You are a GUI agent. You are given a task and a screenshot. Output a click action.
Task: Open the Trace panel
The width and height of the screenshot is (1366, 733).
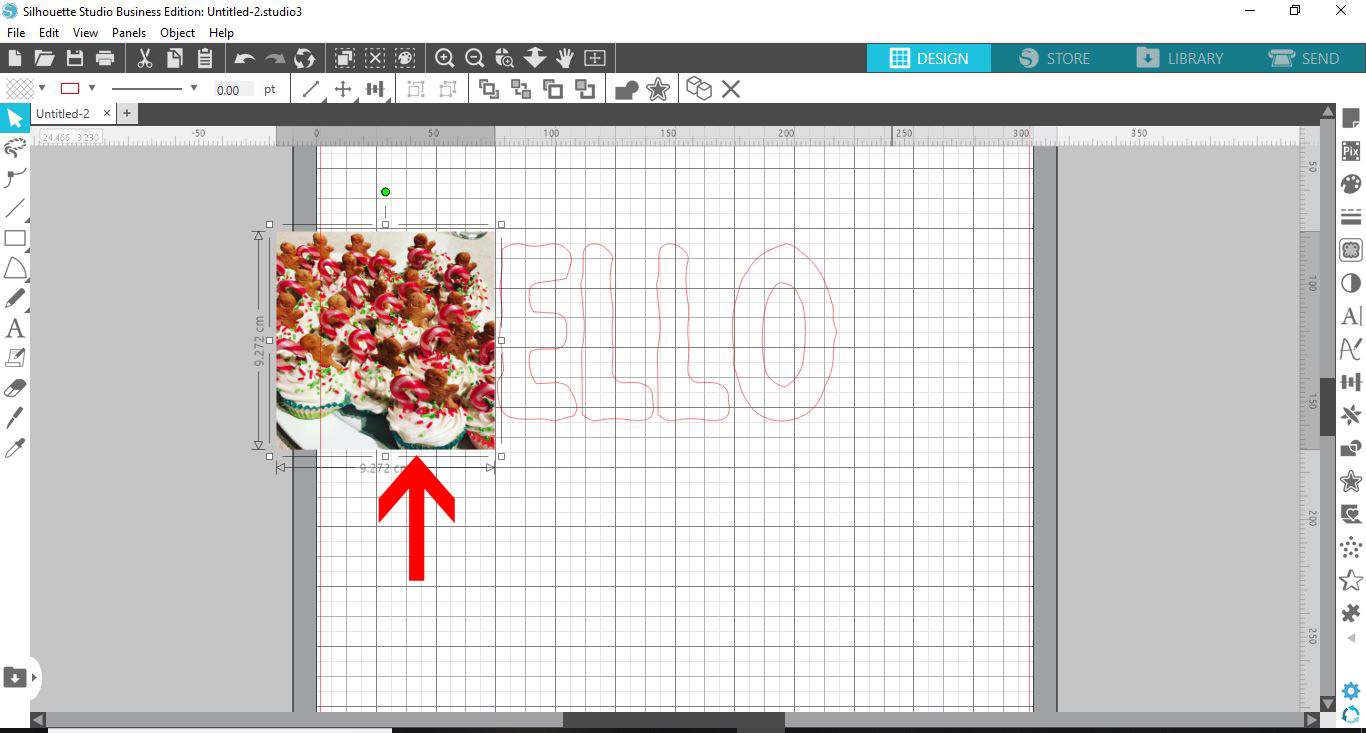[1351, 250]
